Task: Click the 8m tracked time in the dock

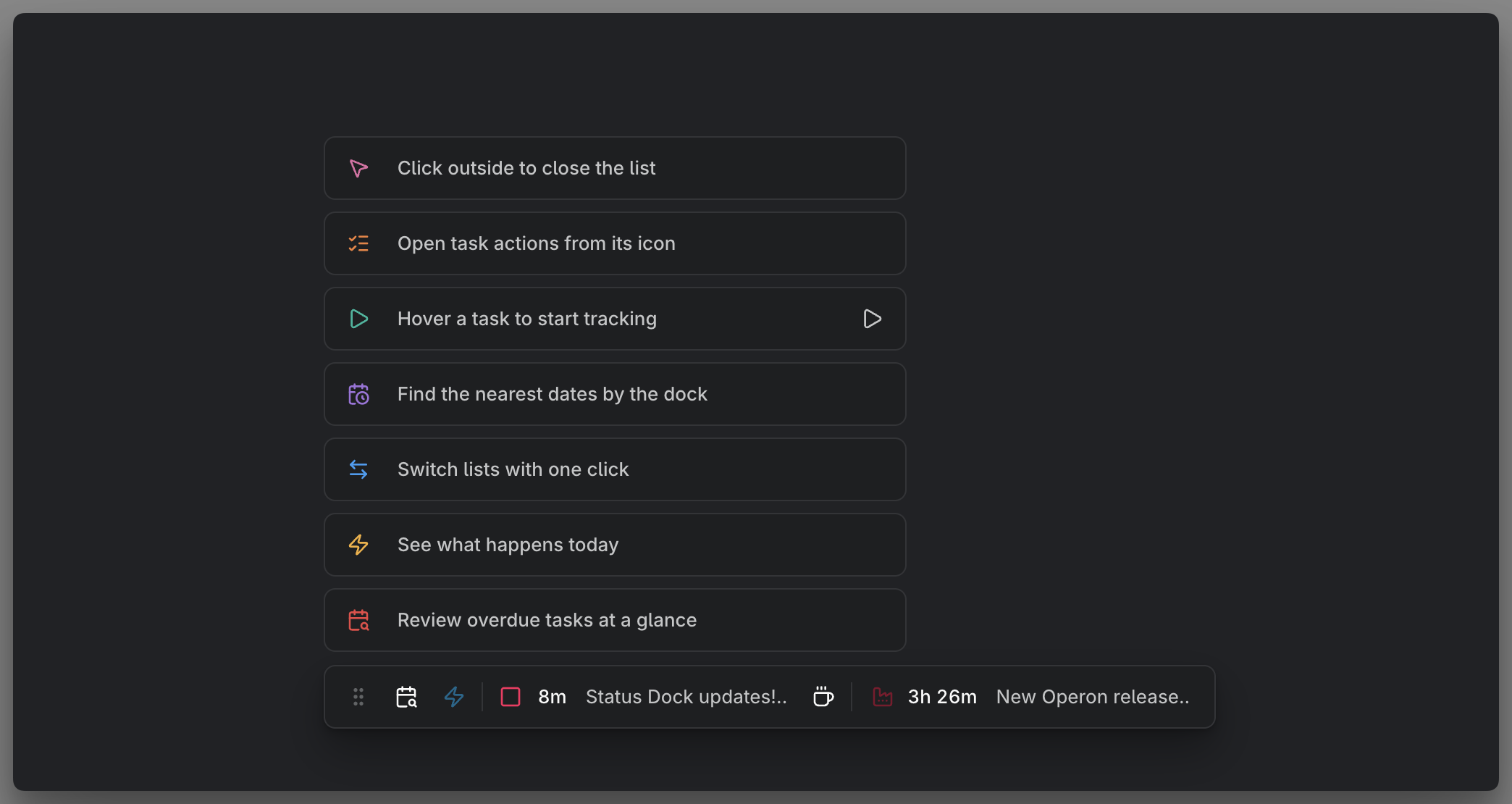Action: 552,697
